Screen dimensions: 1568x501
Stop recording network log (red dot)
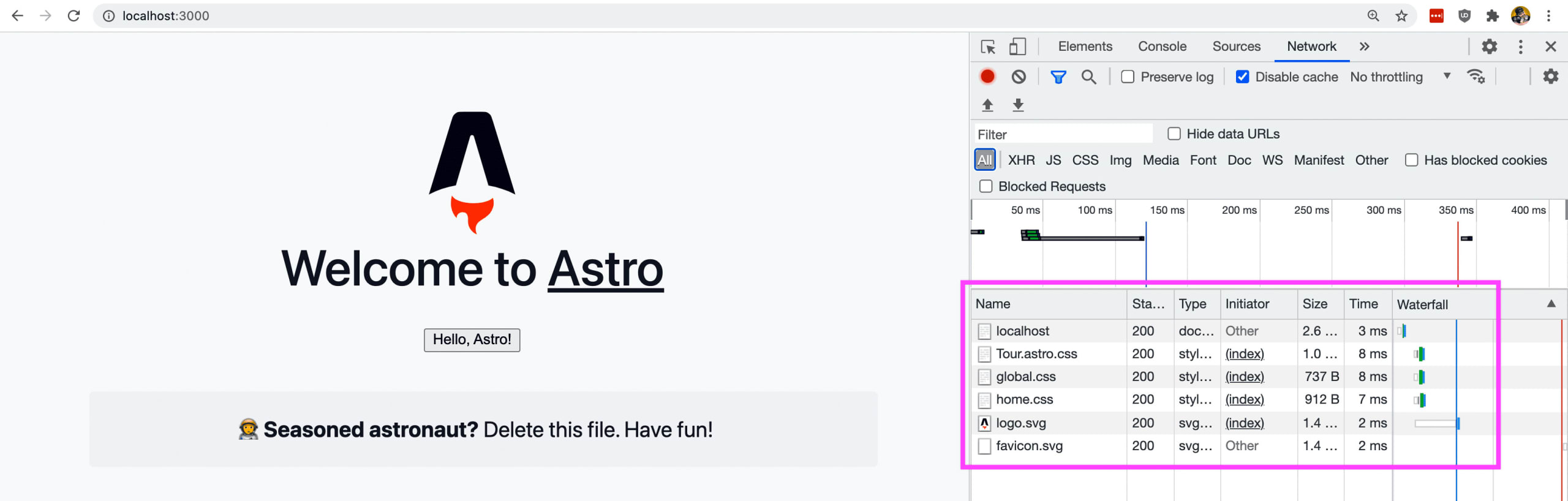(x=987, y=77)
